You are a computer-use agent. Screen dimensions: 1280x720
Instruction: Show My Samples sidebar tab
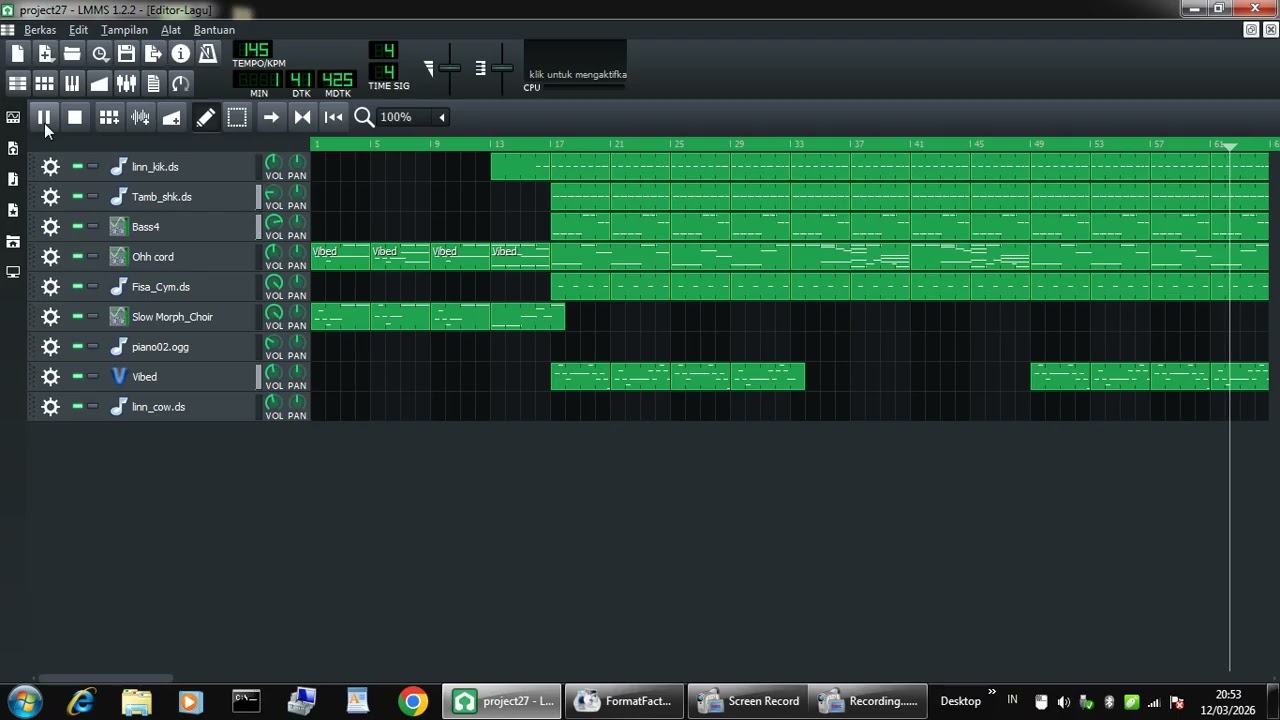coord(13,179)
